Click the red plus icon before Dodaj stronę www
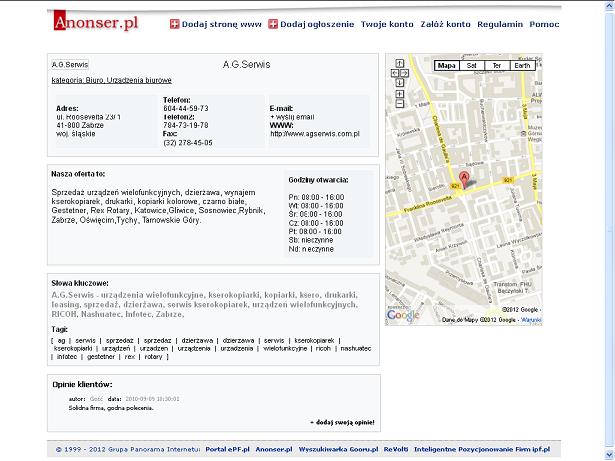This screenshot has width=615, height=461. [x=175, y=24]
